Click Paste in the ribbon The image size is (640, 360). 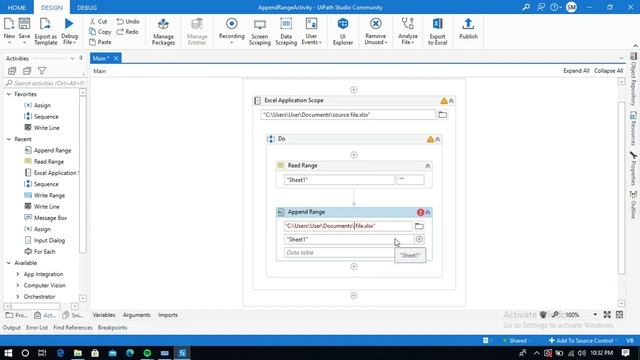point(100,42)
